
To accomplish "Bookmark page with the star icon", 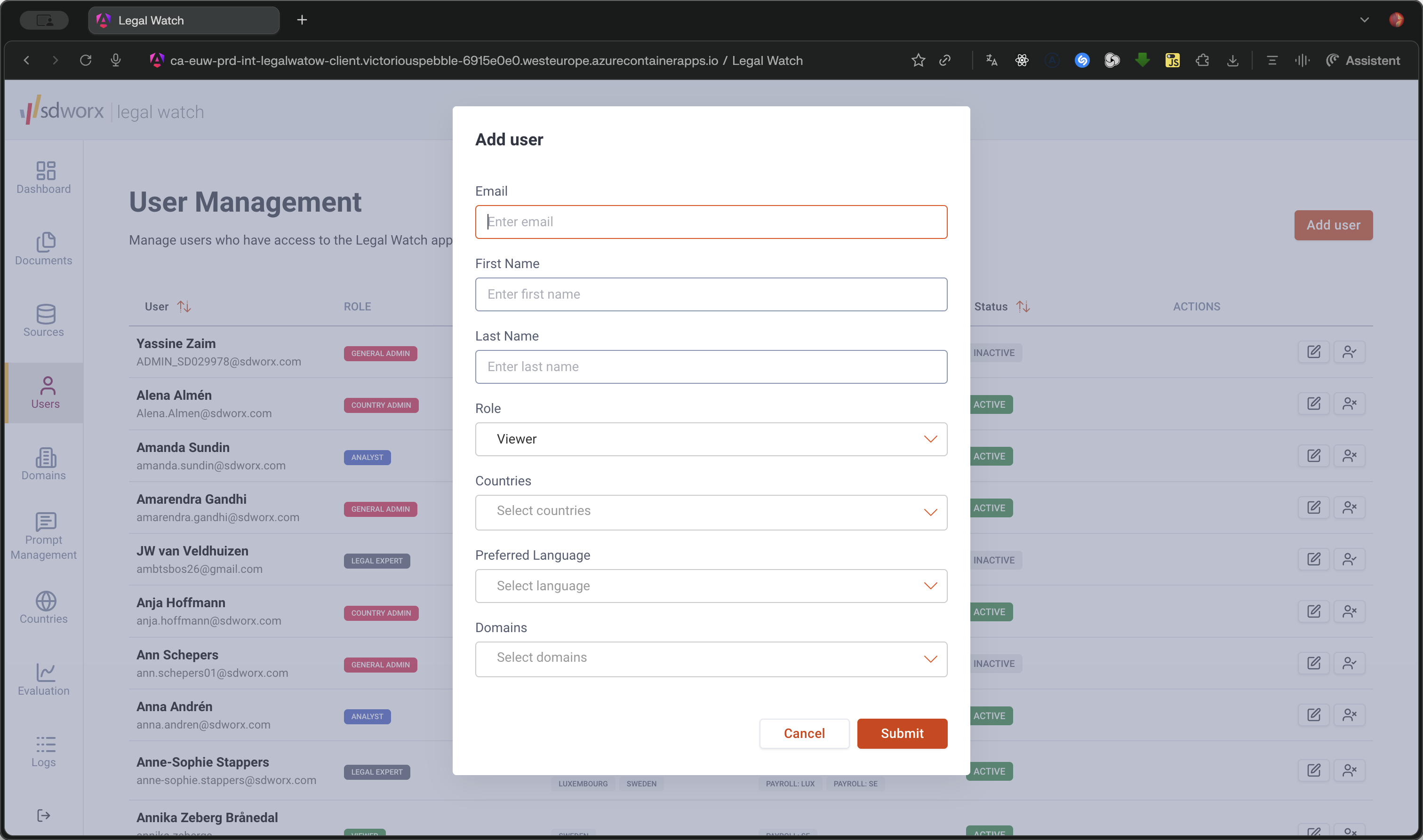I will coord(918,60).
